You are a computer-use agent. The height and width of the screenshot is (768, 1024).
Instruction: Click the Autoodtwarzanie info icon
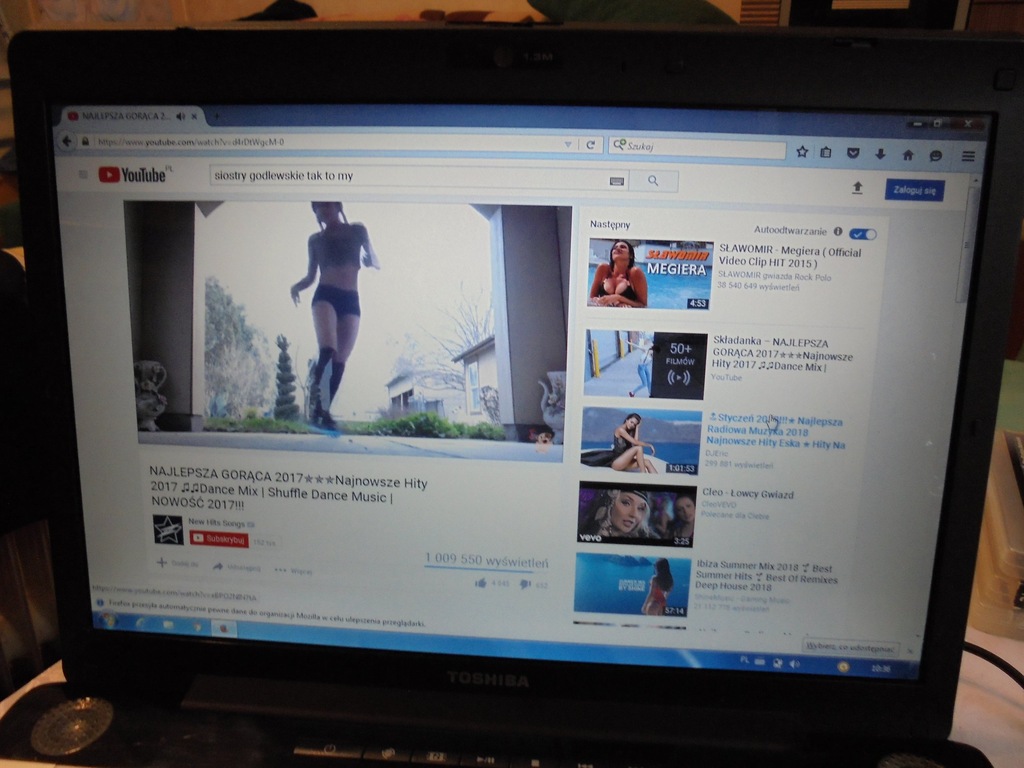[x=838, y=231]
